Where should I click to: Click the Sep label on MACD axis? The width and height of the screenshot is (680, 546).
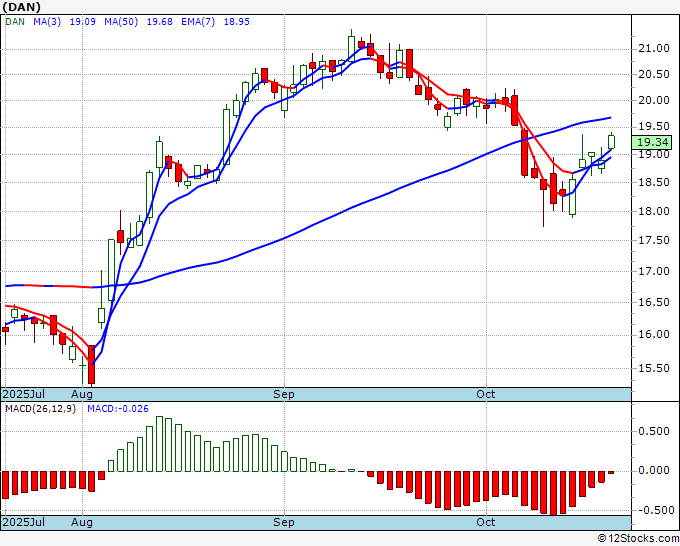[x=284, y=522]
